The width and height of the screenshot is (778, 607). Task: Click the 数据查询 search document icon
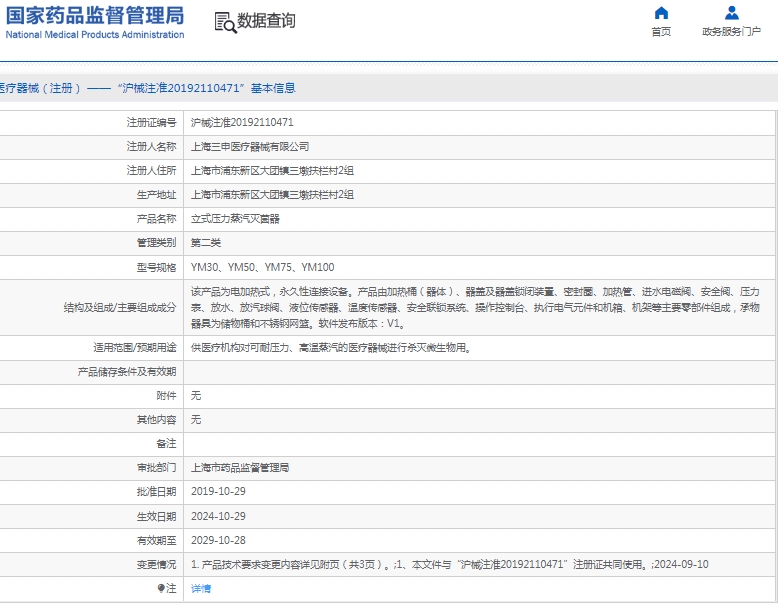pyautogui.click(x=226, y=23)
